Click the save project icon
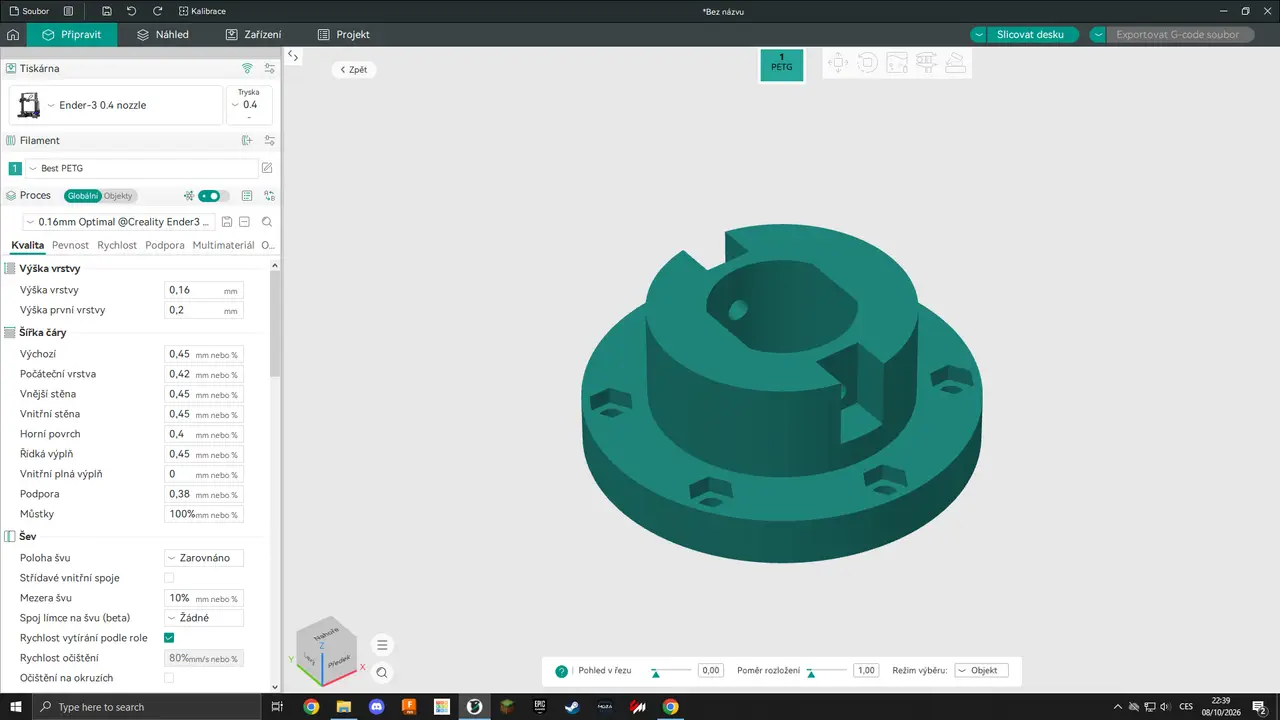Viewport: 1280px width, 720px height. point(107,11)
